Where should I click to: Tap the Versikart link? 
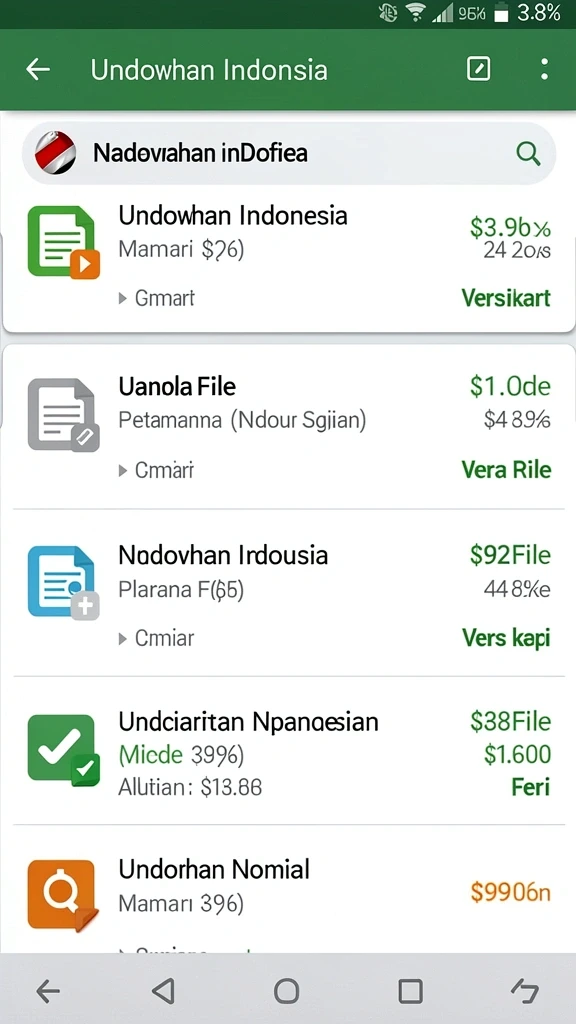506,298
